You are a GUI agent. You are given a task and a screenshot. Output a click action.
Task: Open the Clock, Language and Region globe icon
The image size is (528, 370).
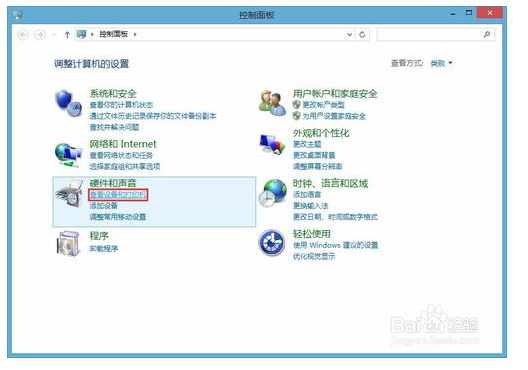click(272, 193)
